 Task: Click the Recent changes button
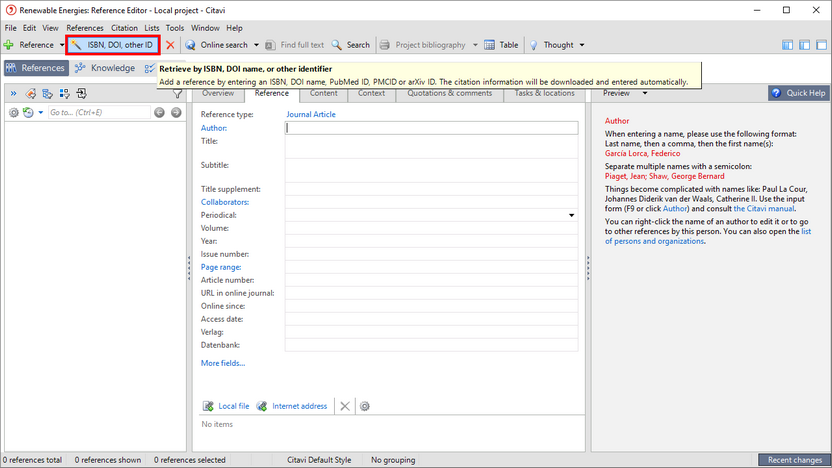pos(794,460)
